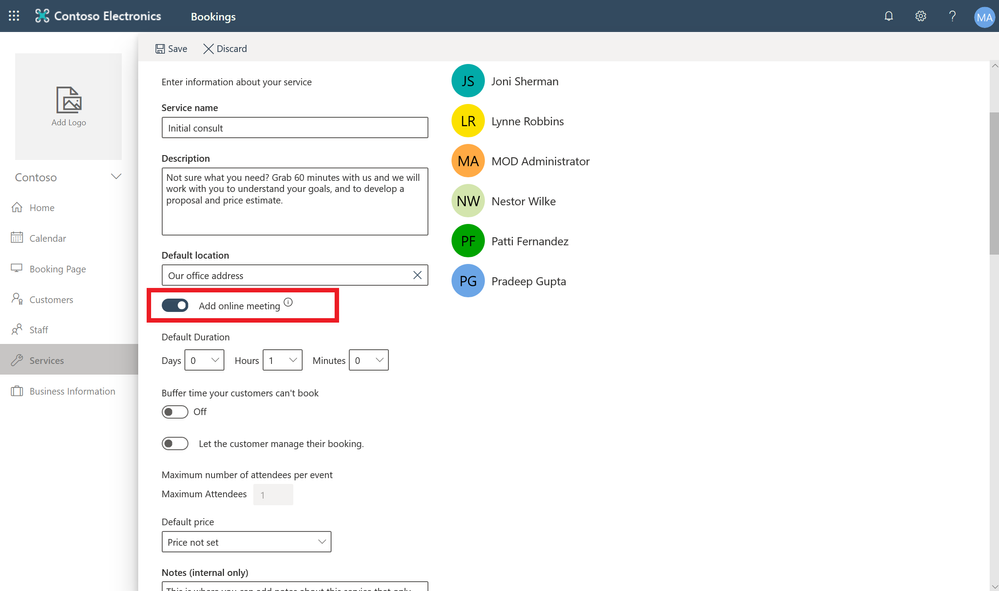Click the name Pradeep Gupta
The width and height of the screenshot is (999, 591).
(x=529, y=281)
